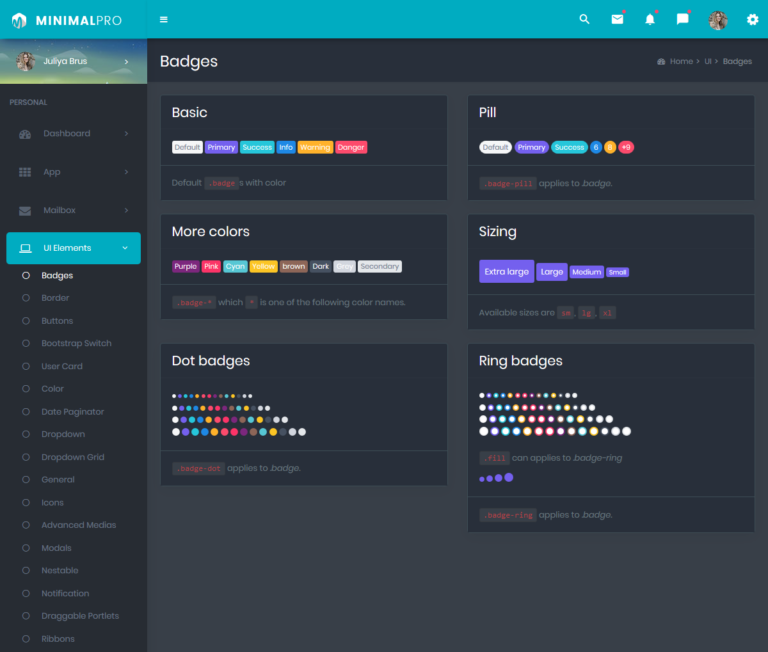Click the Purple color badge
The height and width of the screenshot is (652, 768).
click(186, 266)
